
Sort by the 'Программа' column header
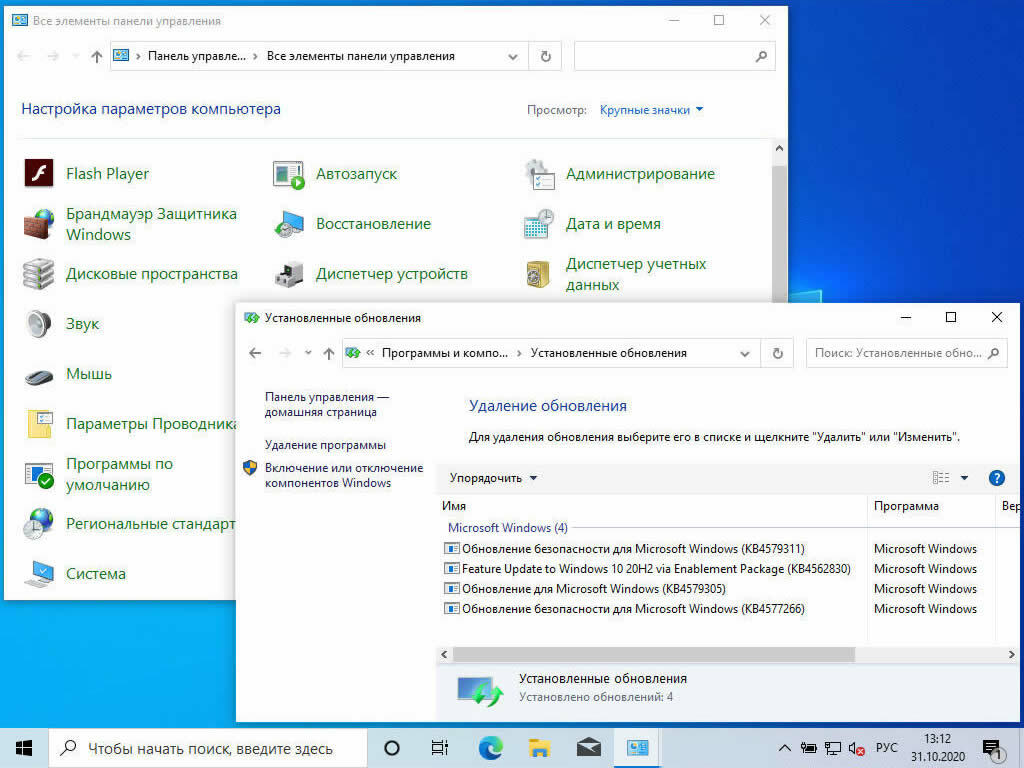tap(932, 506)
